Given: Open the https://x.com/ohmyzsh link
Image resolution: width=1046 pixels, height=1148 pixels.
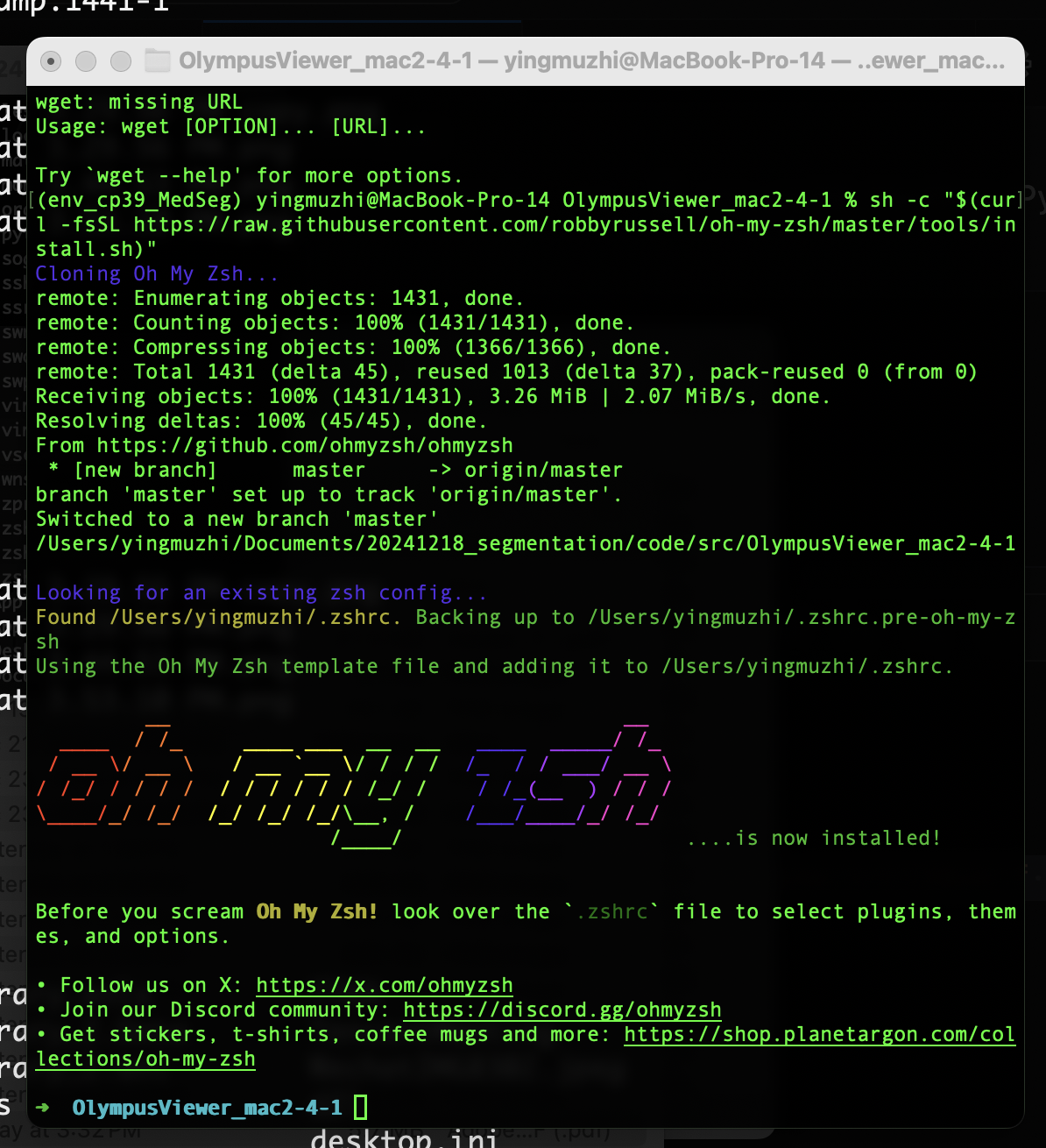Looking at the screenshot, I should (385, 985).
